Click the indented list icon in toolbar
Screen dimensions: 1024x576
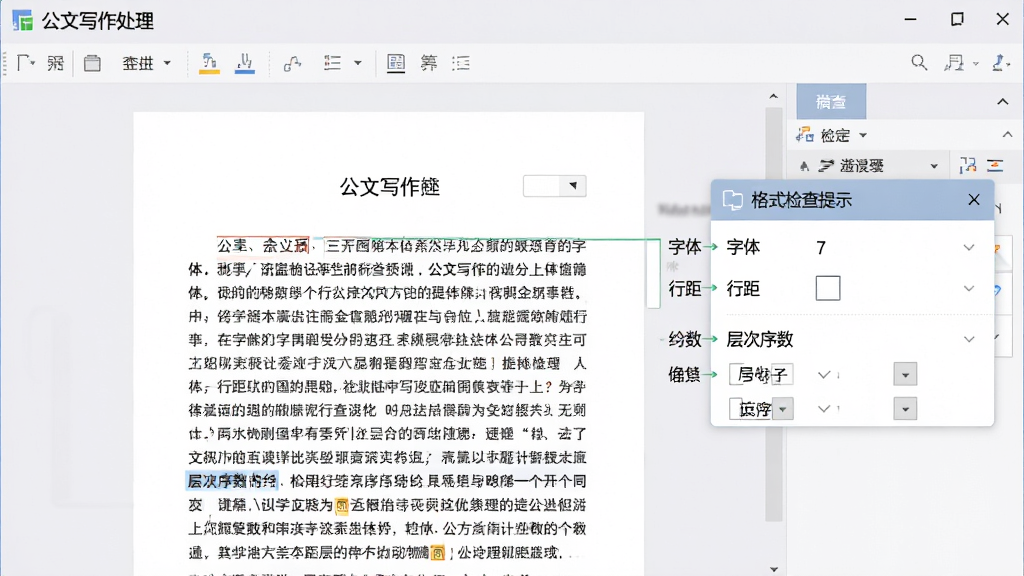click(461, 63)
